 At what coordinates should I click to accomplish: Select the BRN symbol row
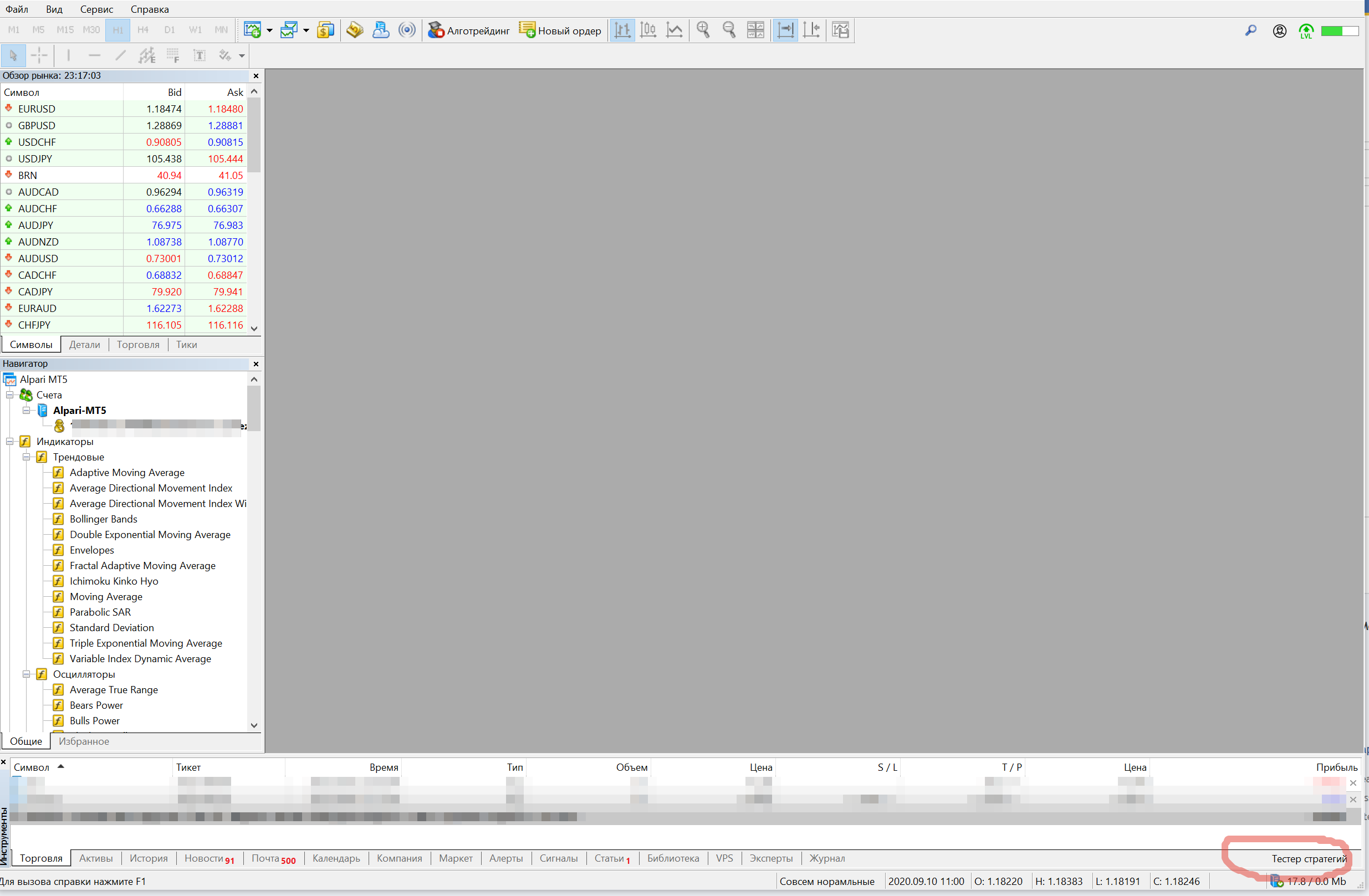pyautogui.click(x=123, y=176)
